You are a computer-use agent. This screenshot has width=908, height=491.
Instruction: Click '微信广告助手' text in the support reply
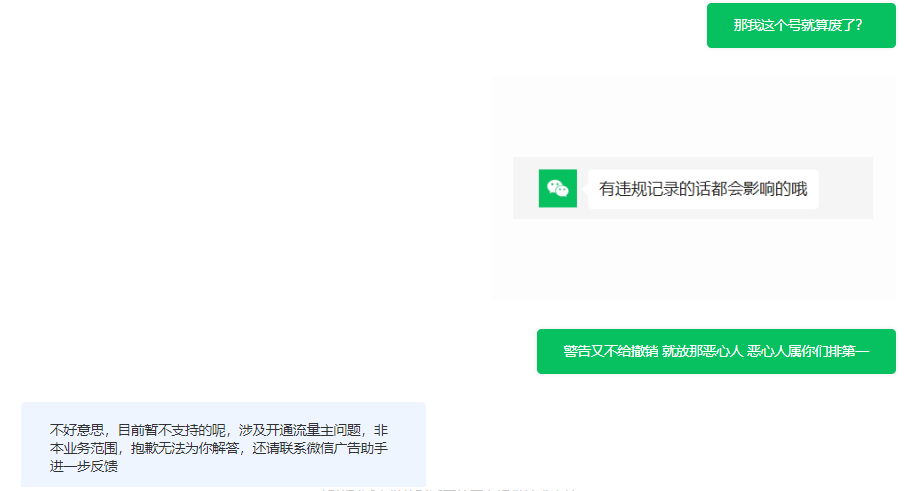point(347,448)
